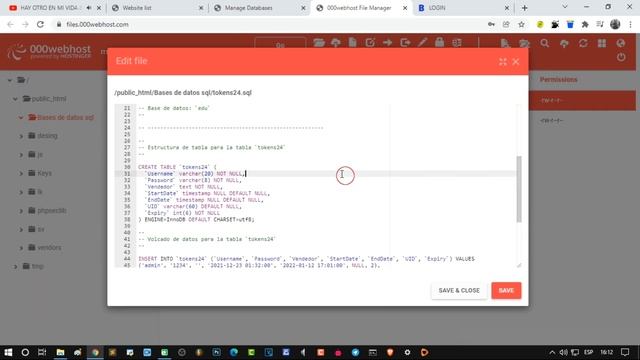
Task: Click the lock permissions icon
Action: click(x=440, y=42)
